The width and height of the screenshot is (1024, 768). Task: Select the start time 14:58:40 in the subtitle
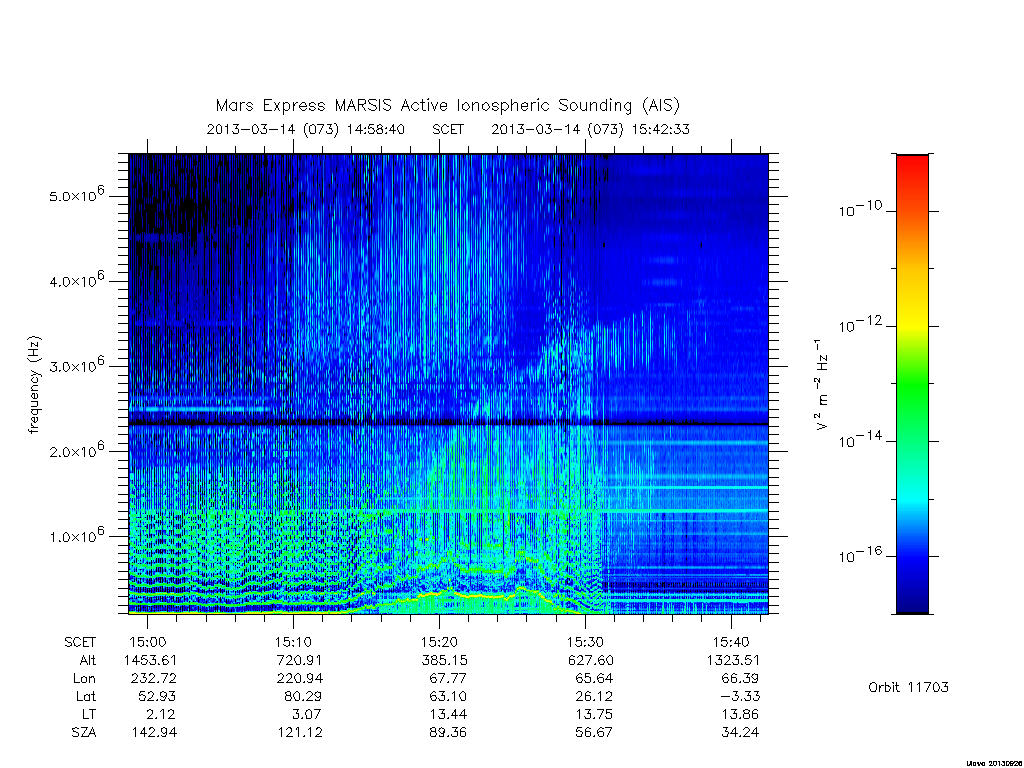pos(376,129)
